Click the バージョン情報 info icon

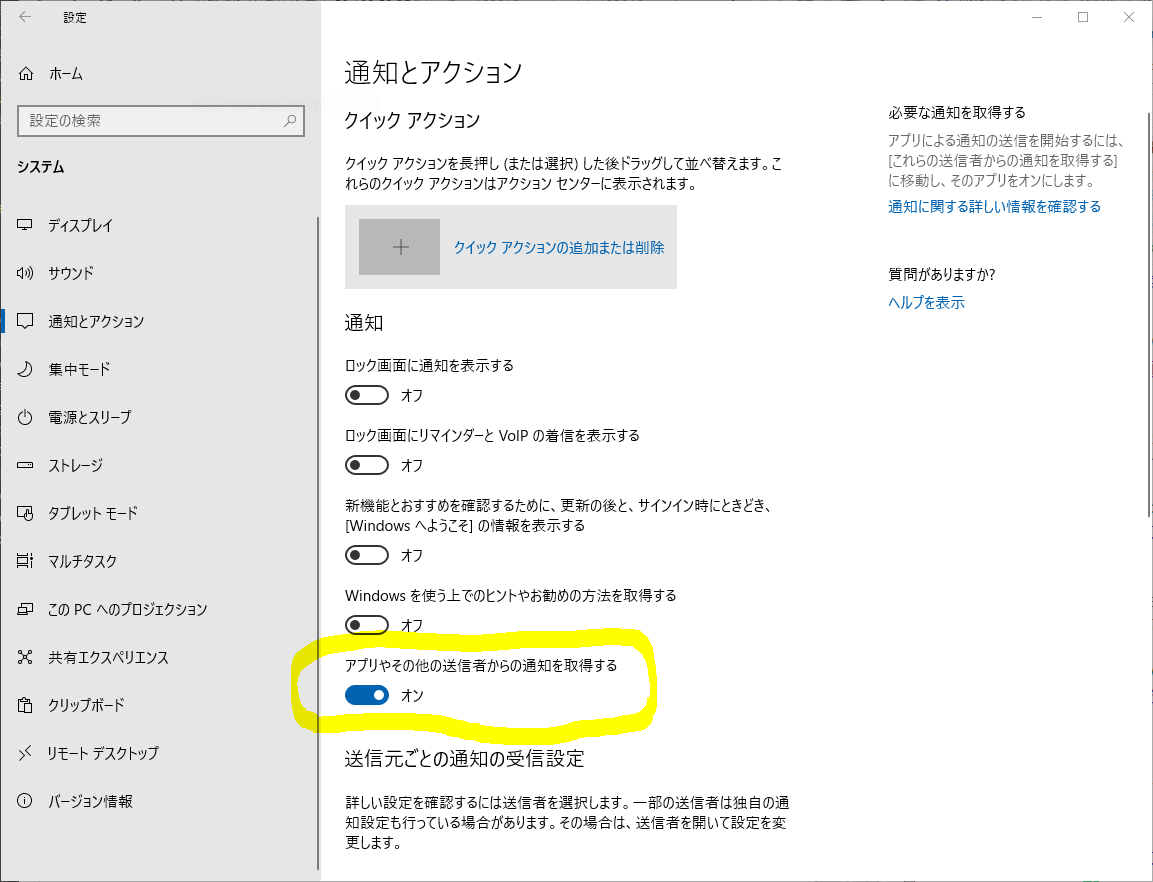[x=25, y=801]
